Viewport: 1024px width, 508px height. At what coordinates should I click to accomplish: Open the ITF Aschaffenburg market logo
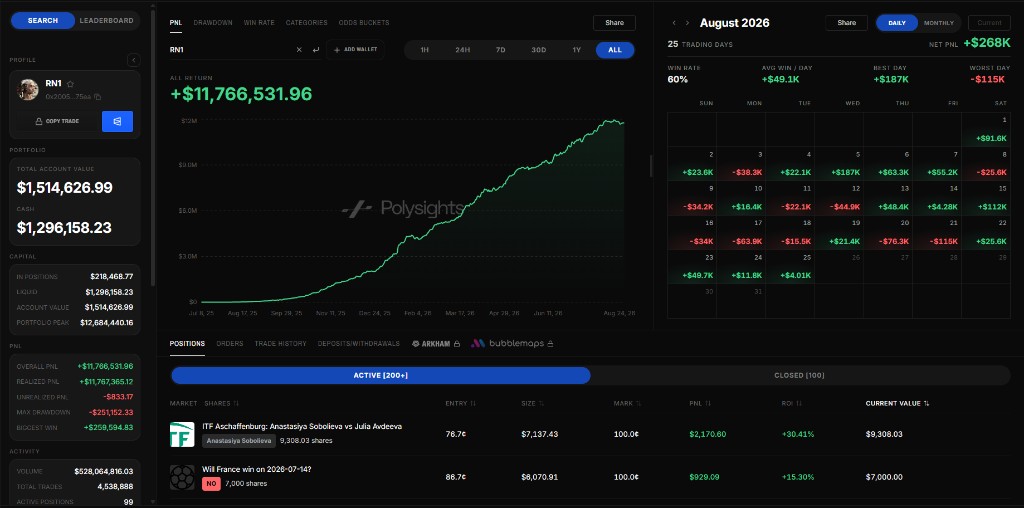click(182, 434)
